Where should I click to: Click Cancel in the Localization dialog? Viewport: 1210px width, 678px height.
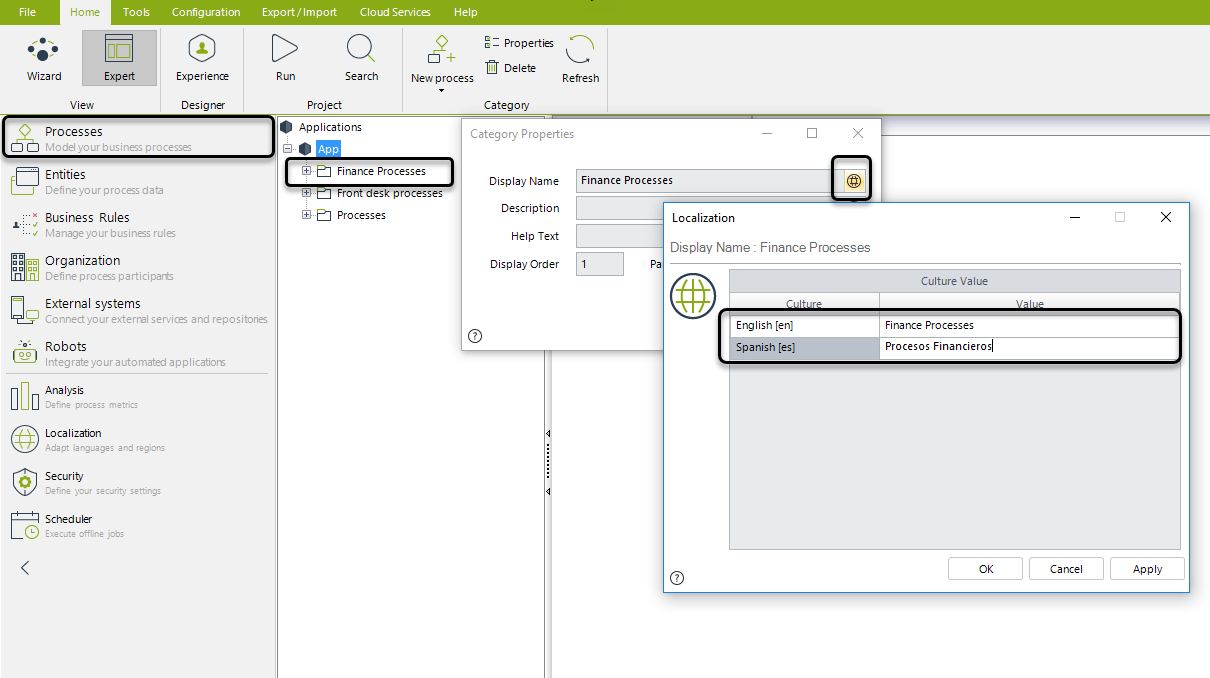(x=1066, y=569)
